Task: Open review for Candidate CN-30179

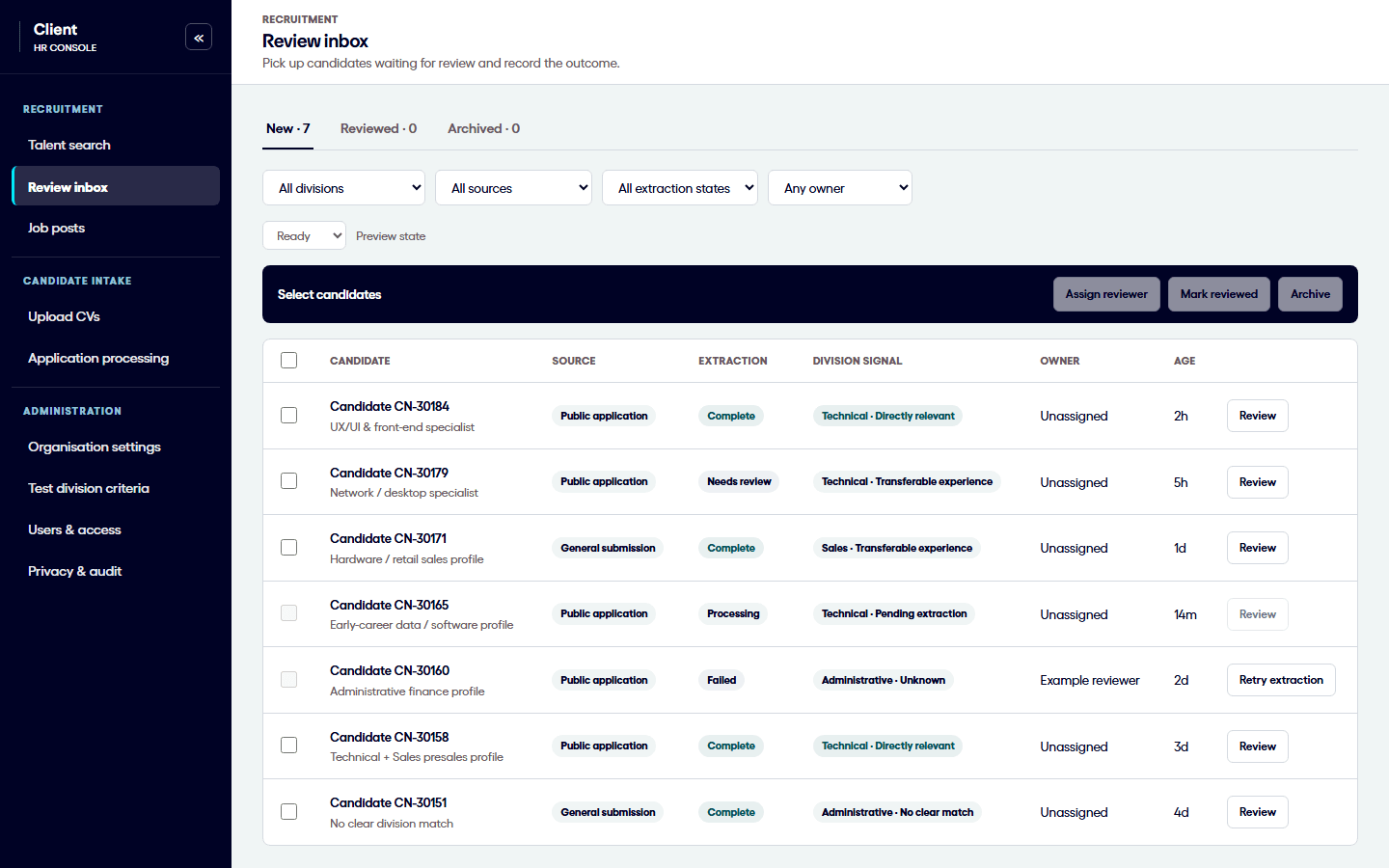Action: [x=1258, y=482]
